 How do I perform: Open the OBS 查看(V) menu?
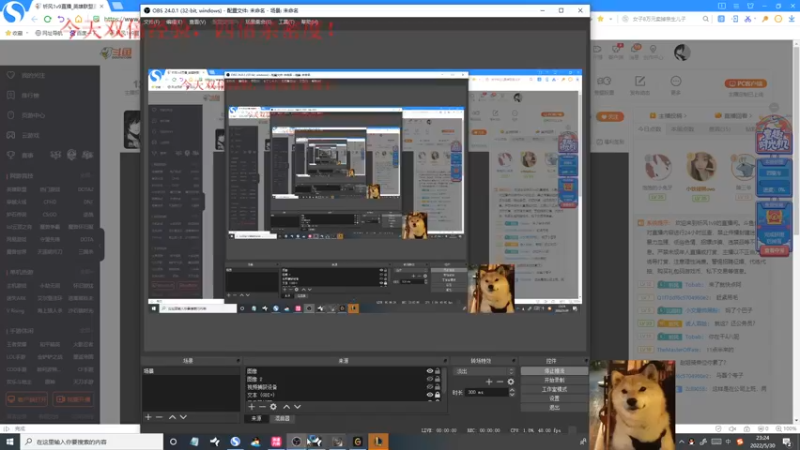[x=197, y=22]
